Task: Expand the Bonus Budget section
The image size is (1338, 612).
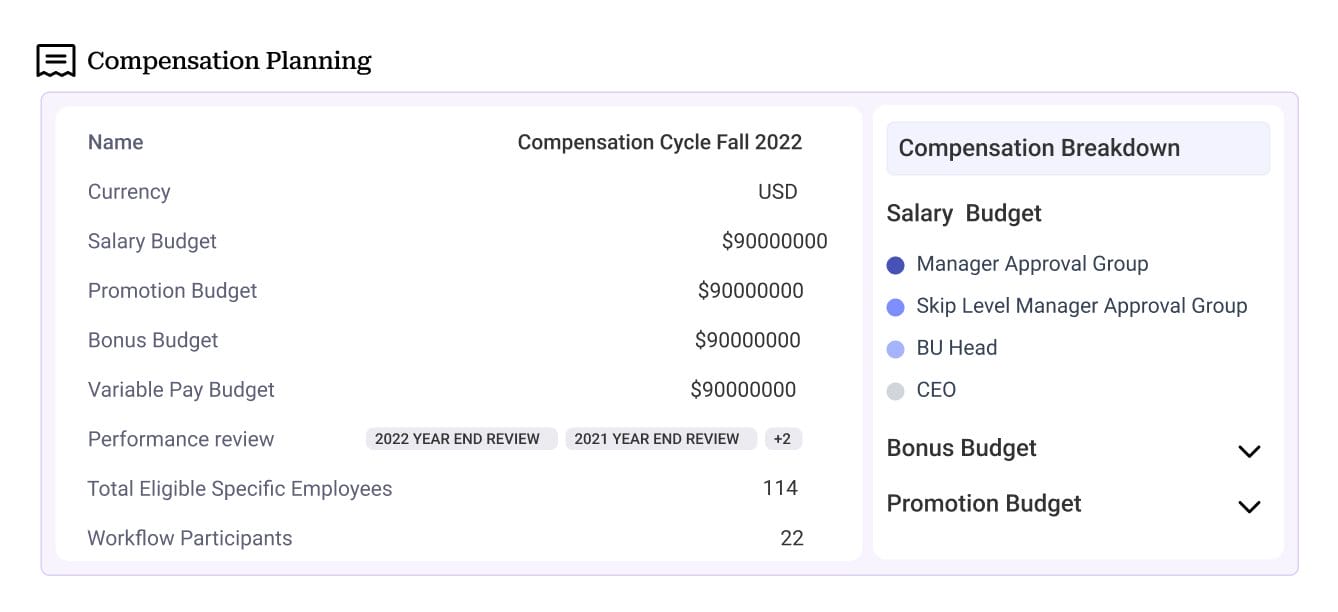Action: (1248, 451)
